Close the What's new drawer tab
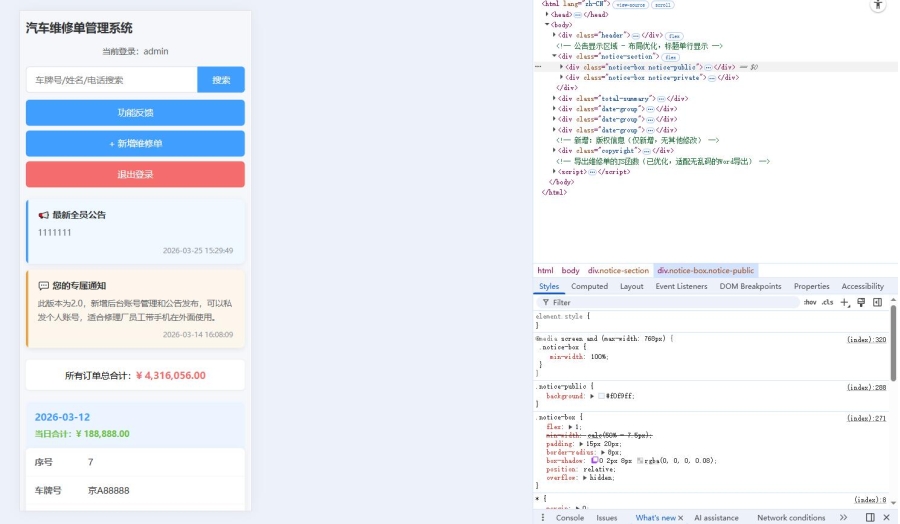Image resolution: width=900 pixels, height=524 pixels. pyautogui.click(x=681, y=518)
